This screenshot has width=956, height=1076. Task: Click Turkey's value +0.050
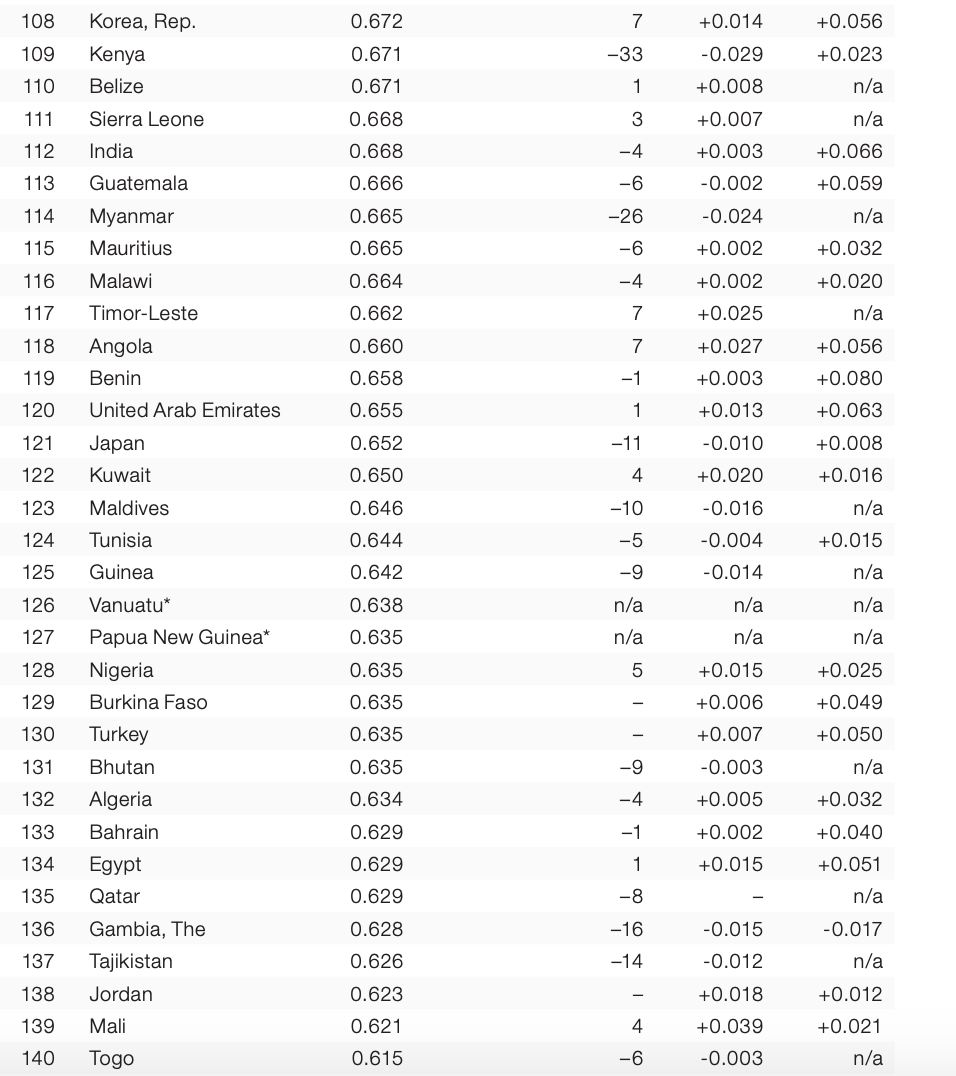pyautogui.click(x=849, y=734)
